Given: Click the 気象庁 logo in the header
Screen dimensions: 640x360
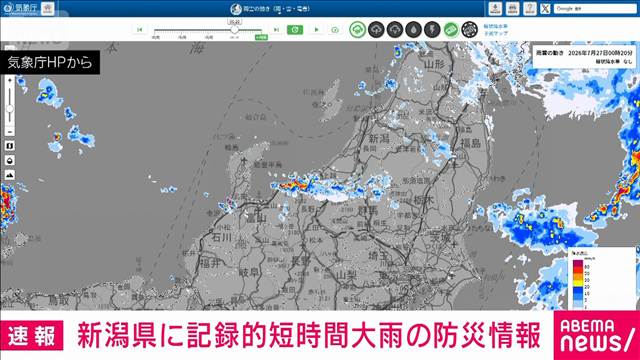Looking at the screenshot, I should pos(20,8).
